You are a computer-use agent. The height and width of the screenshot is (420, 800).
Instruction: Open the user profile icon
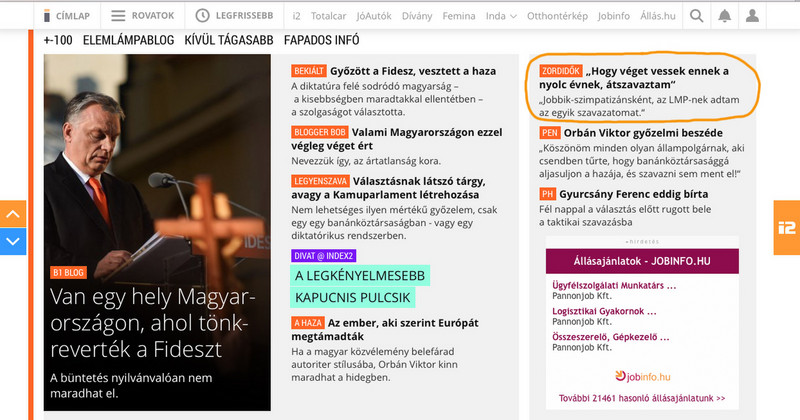[x=752, y=16]
